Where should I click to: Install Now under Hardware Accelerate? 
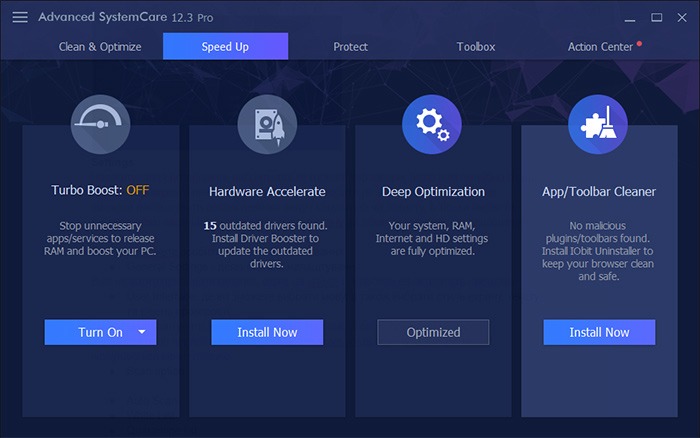click(267, 332)
